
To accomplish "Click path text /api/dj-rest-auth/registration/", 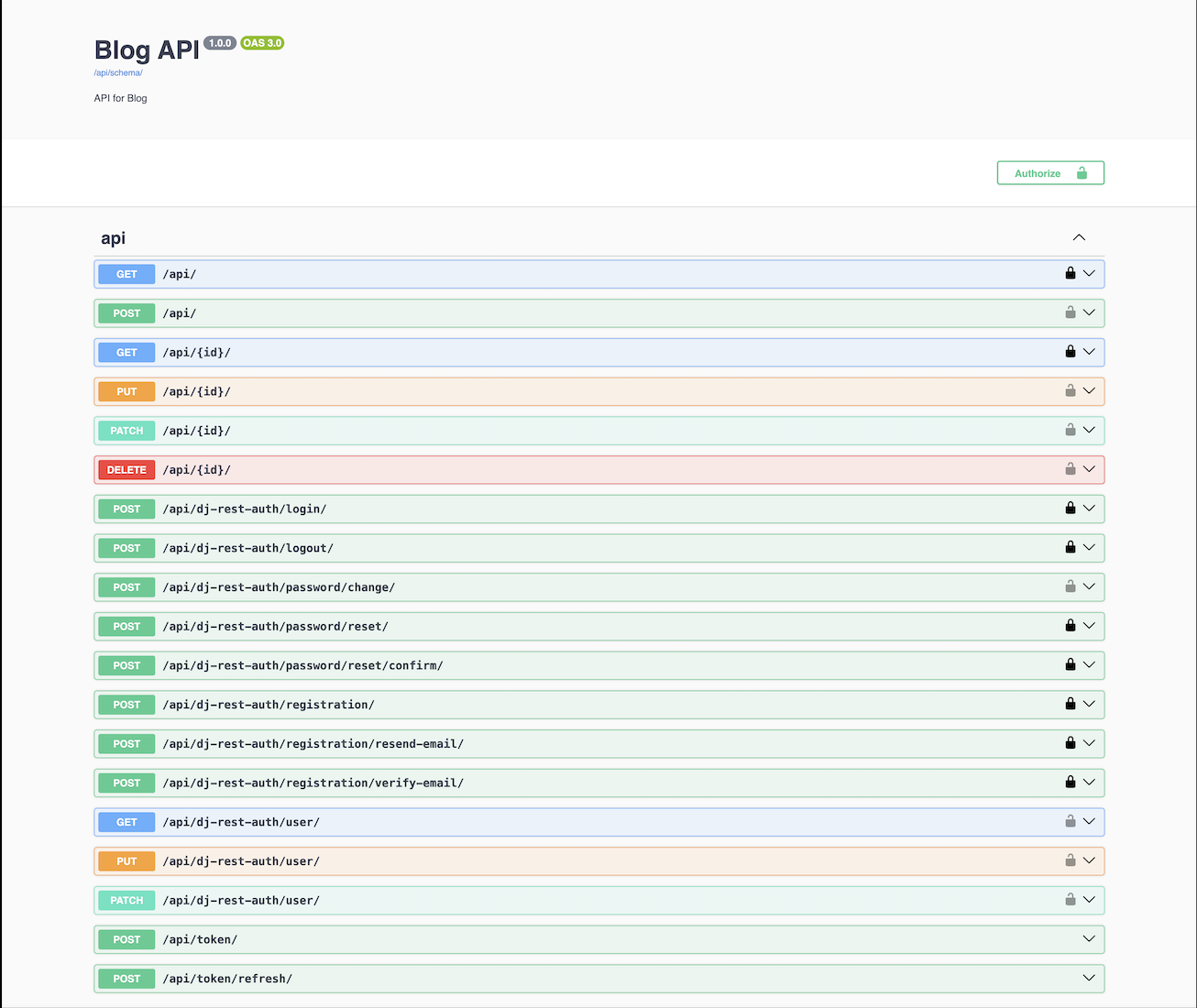I will pos(269,705).
